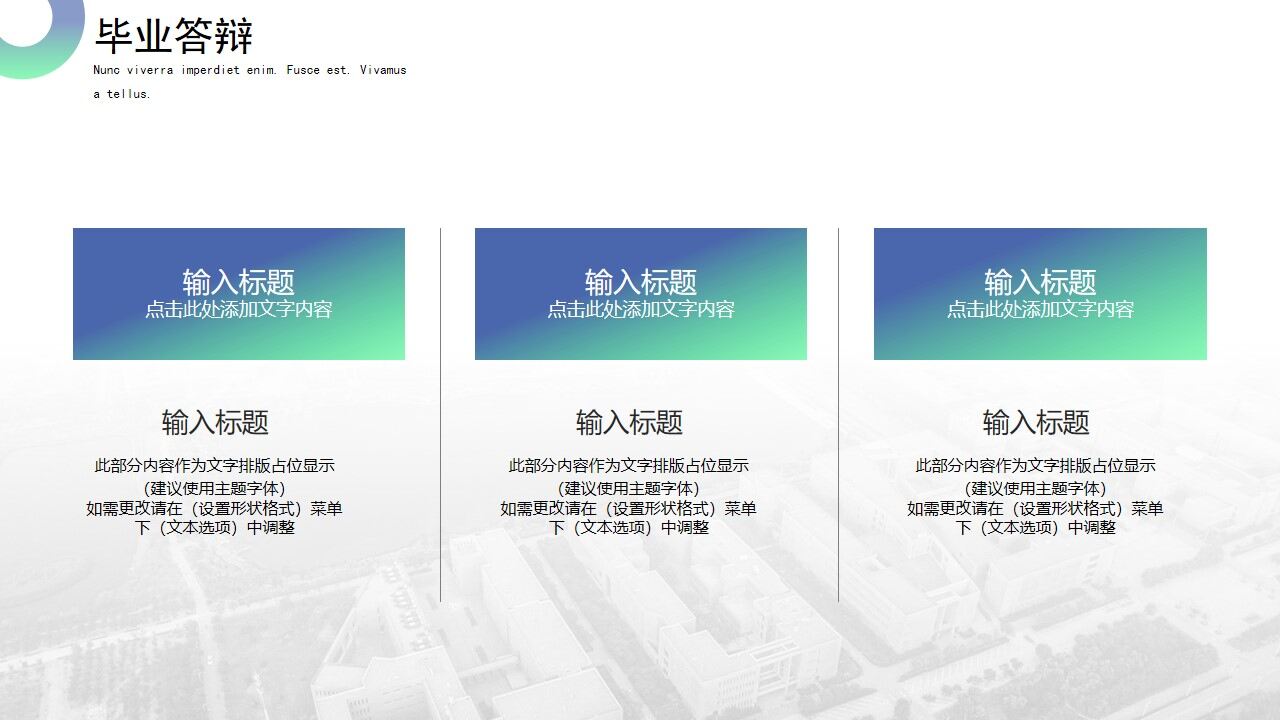Select the right 输入标题 section heading
This screenshot has height=720, width=1280.
[x=1040, y=423]
